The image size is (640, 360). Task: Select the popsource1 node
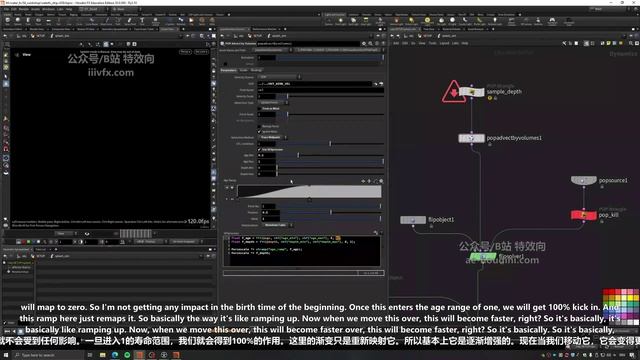(x=584, y=180)
